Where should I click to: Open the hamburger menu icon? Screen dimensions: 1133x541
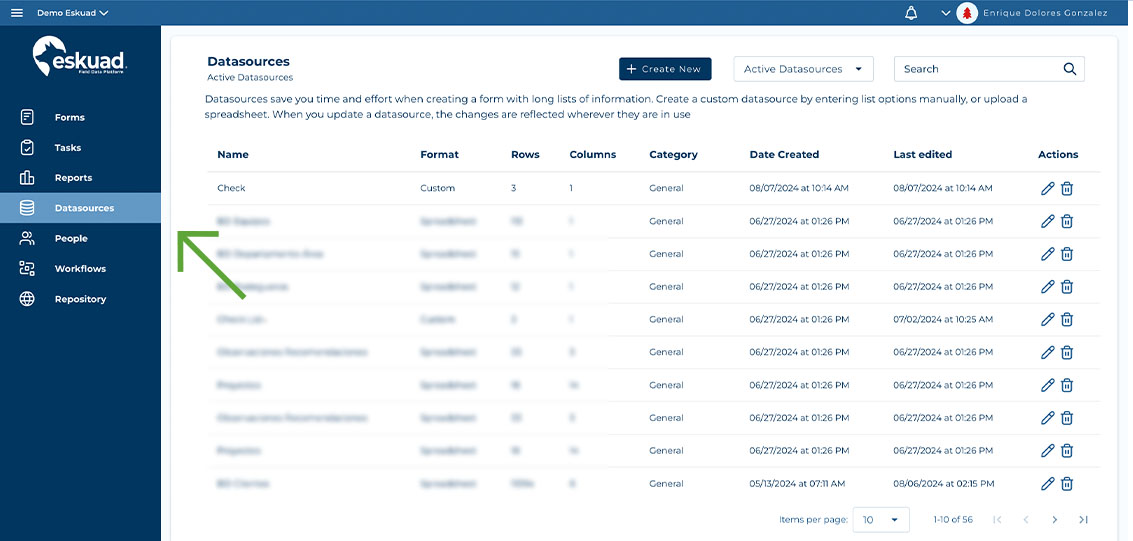tap(17, 13)
